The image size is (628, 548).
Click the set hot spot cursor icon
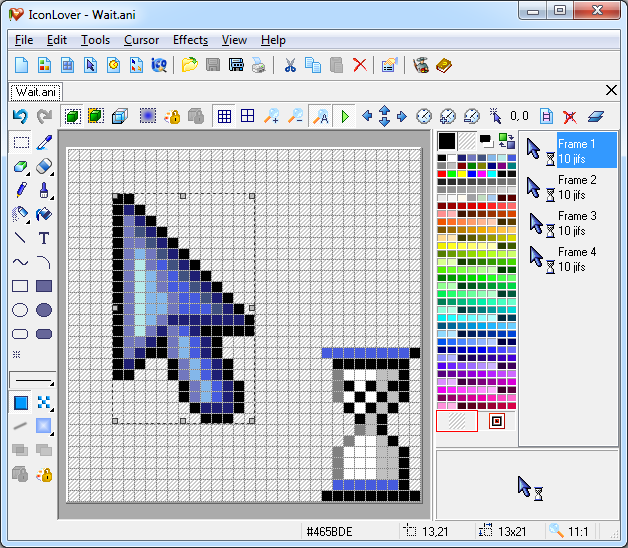click(495, 116)
